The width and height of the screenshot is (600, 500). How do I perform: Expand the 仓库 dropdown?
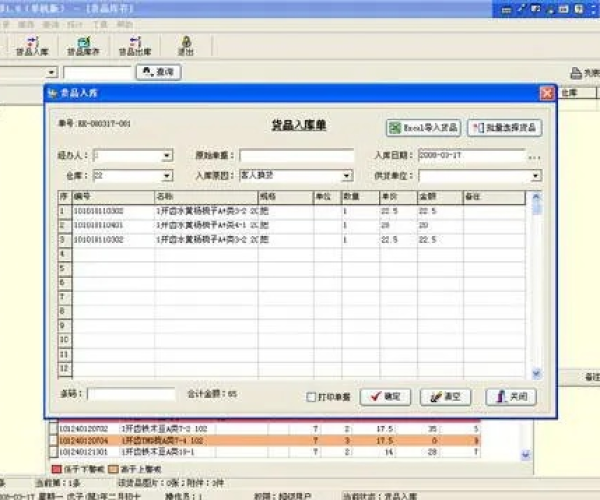pos(167,176)
